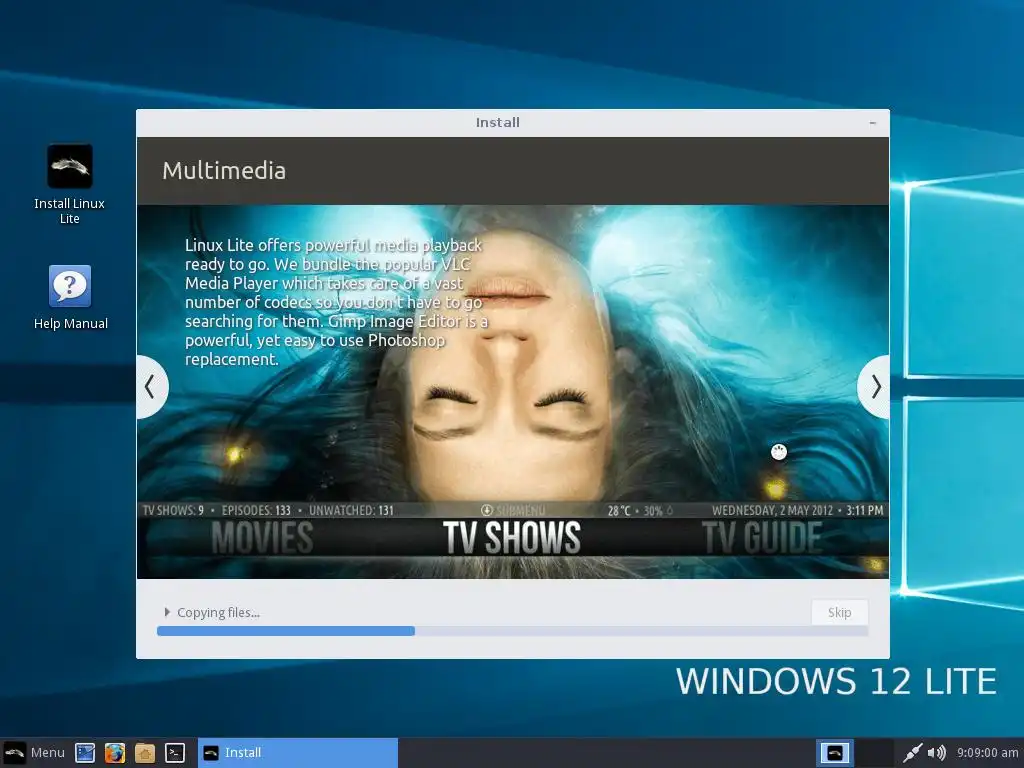Viewport: 1024px width, 768px height.
Task: Open the volume control tray icon
Action: coord(936,753)
